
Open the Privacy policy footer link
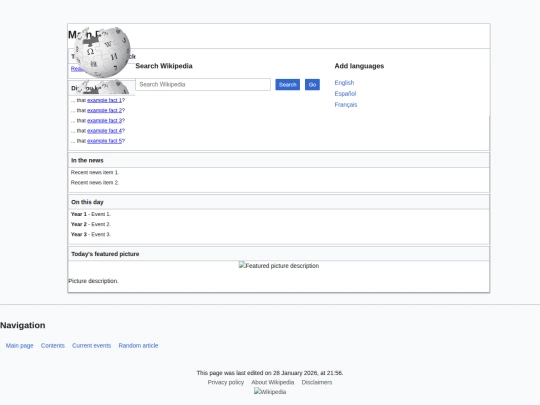tap(226, 382)
